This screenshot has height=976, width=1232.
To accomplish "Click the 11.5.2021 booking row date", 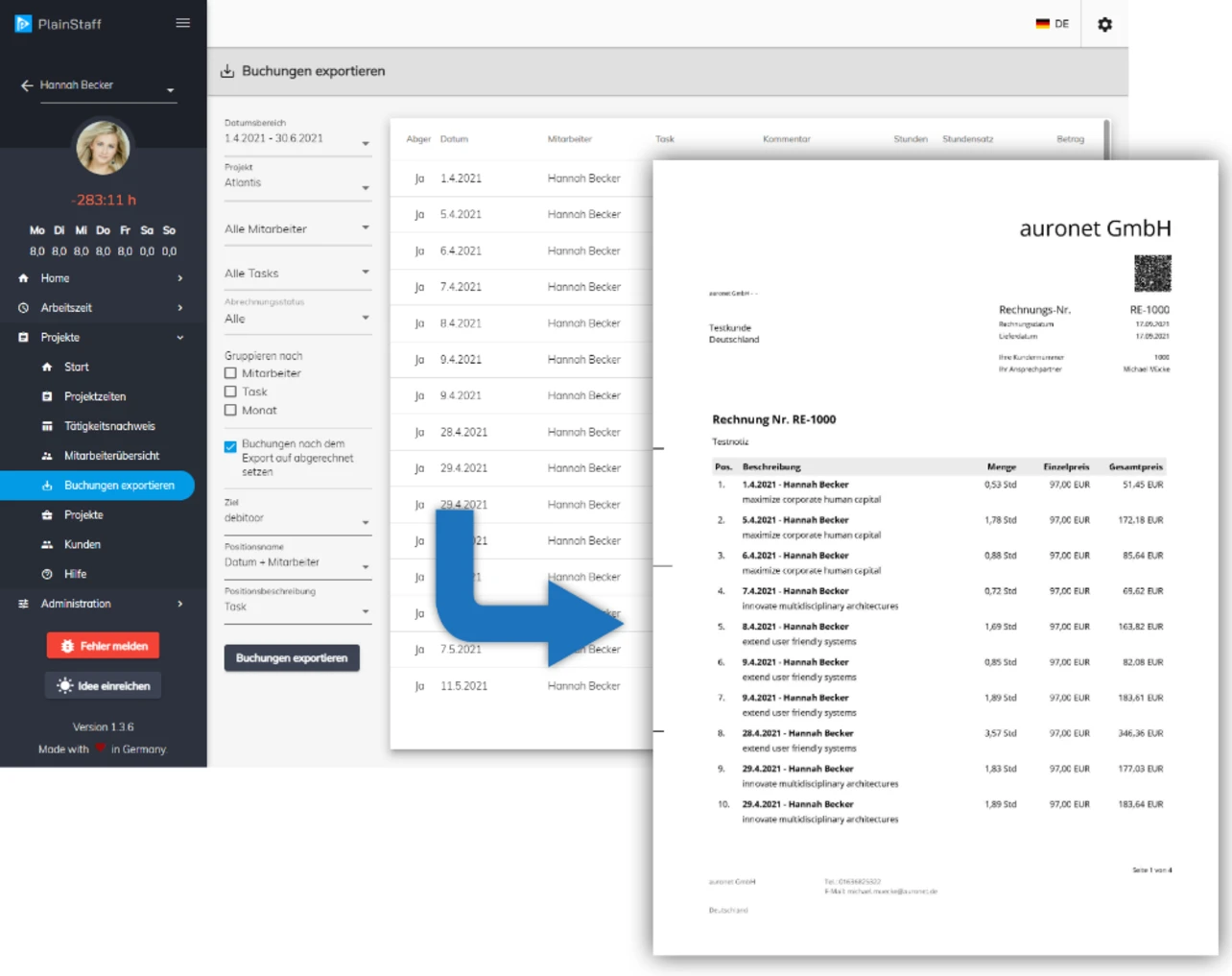I will point(464,686).
